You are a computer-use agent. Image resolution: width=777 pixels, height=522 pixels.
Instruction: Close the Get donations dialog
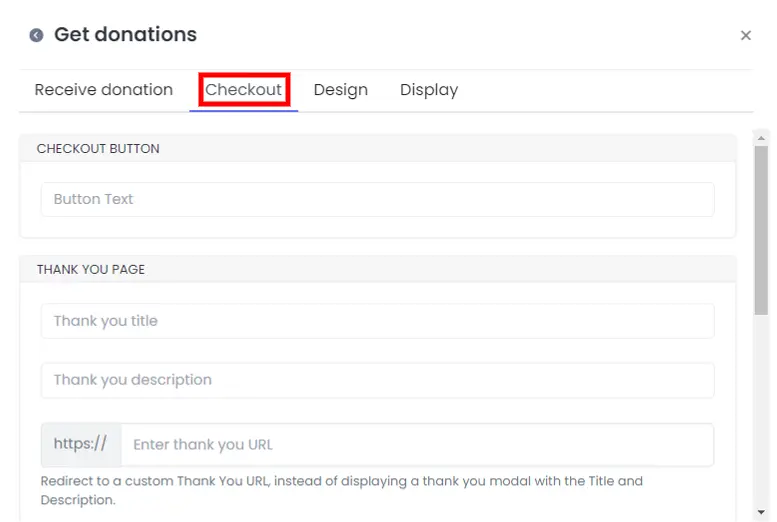745,35
